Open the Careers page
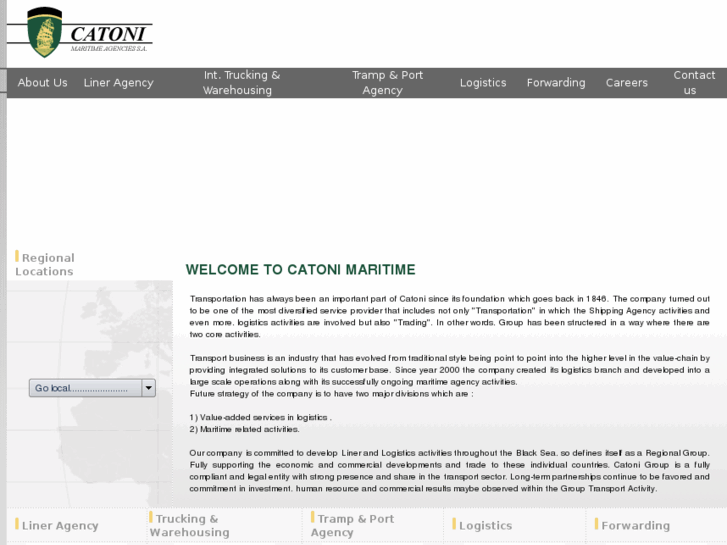The width and height of the screenshot is (727, 545). [x=626, y=83]
